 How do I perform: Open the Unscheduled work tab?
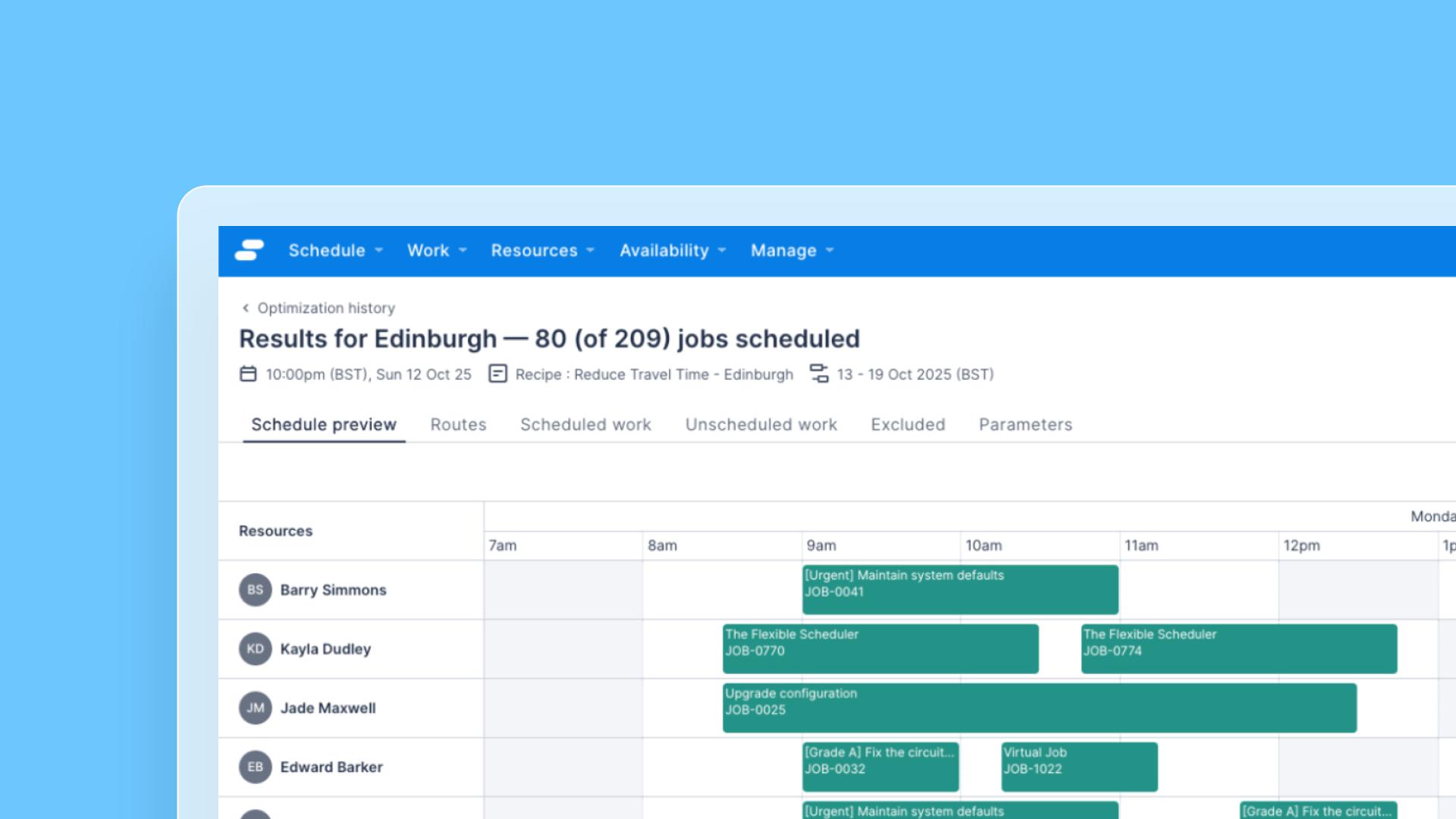pyautogui.click(x=761, y=425)
